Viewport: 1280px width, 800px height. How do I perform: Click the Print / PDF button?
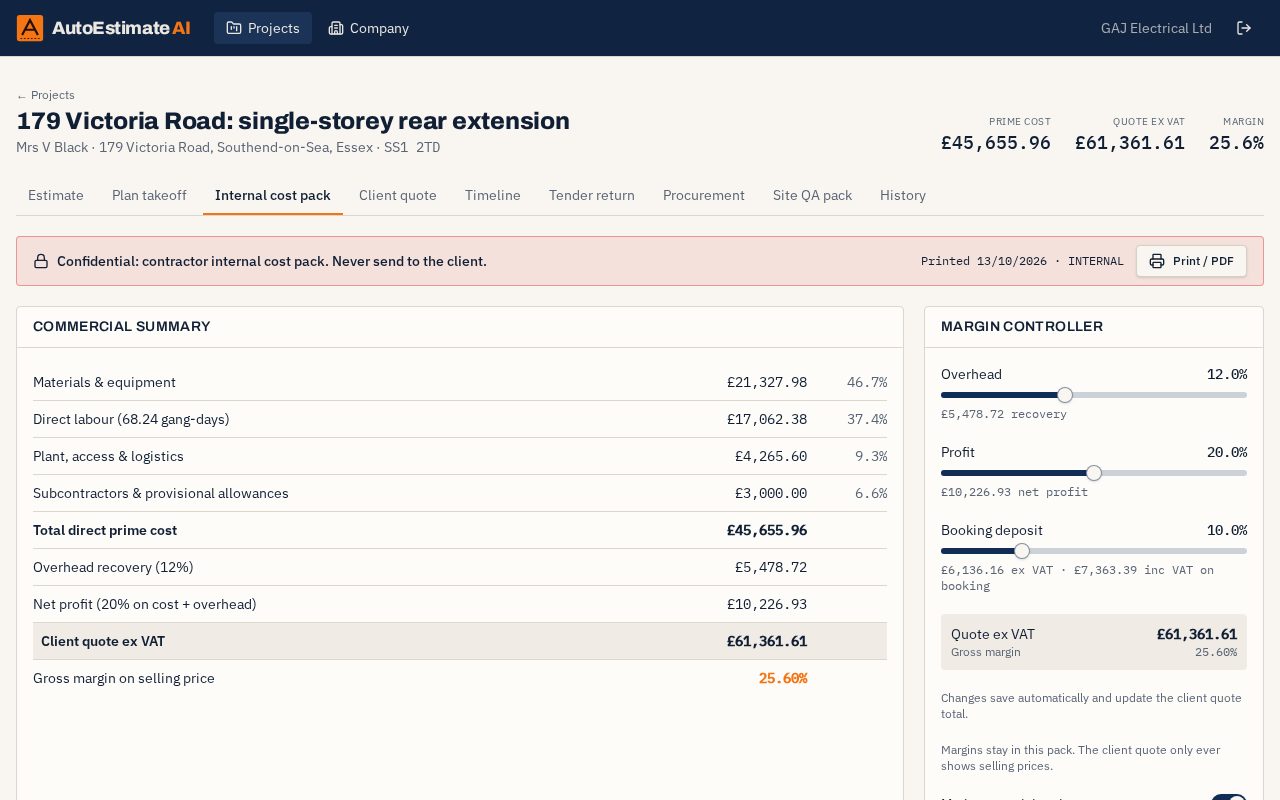1191,261
